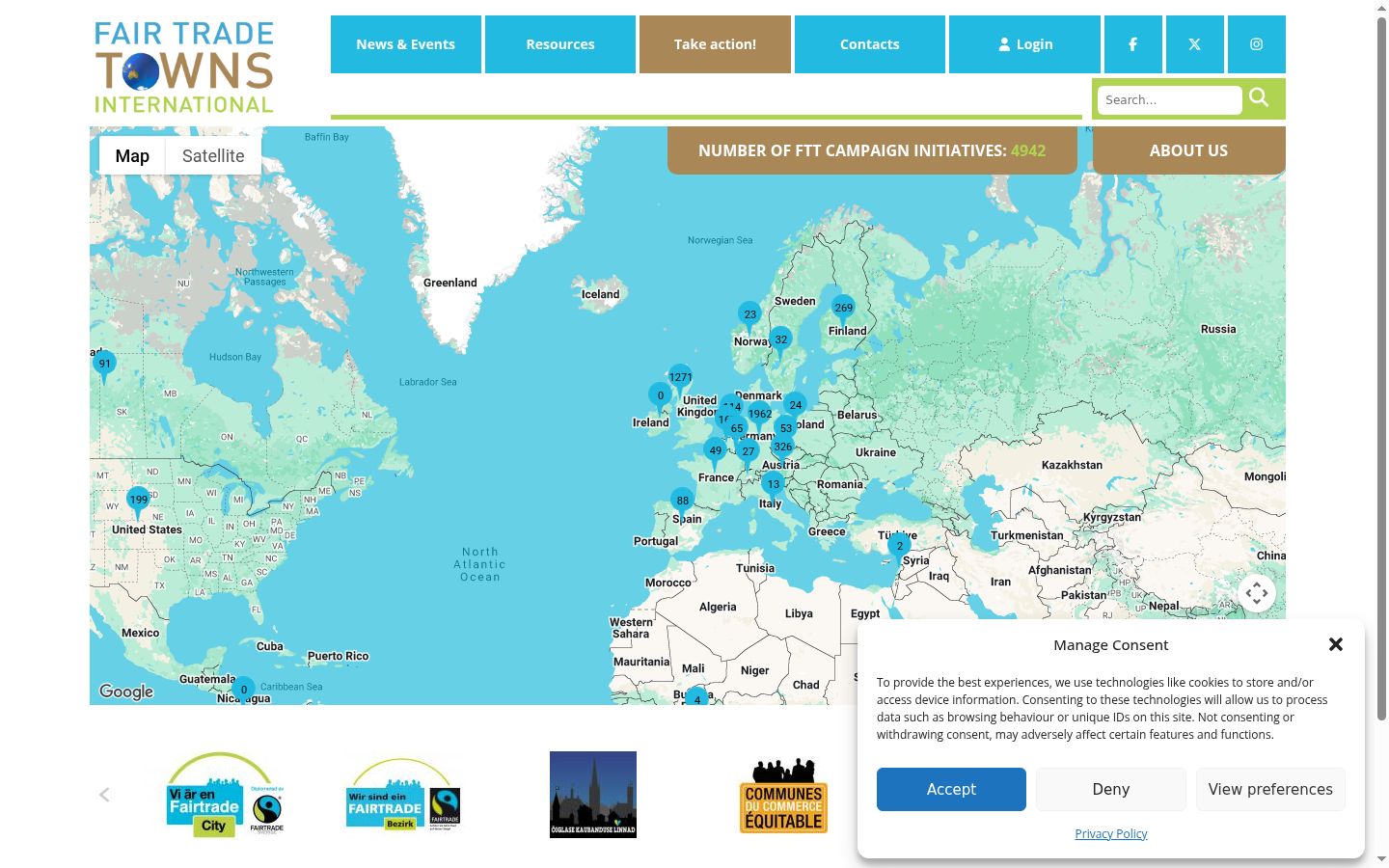
Task: Open the X (Twitter) icon link
Action: [x=1194, y=44]
